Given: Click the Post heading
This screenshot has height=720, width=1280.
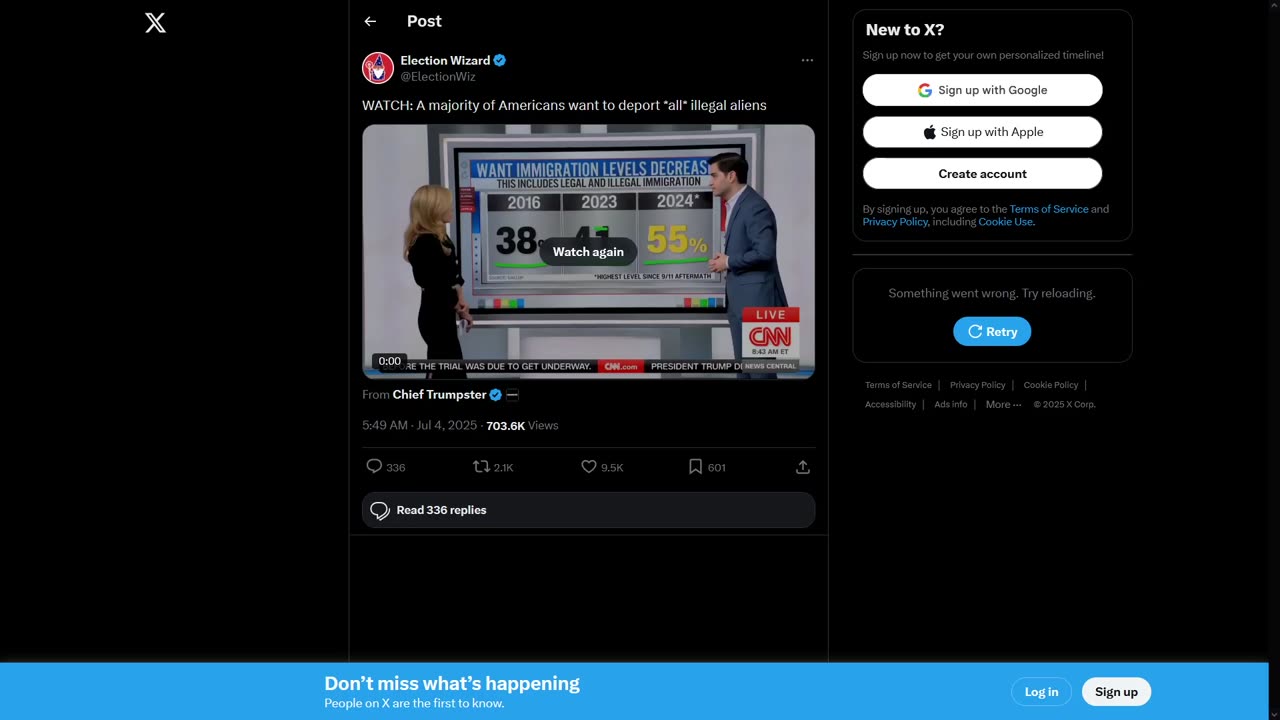Looking at the screenshot, I should pos(424,21).
